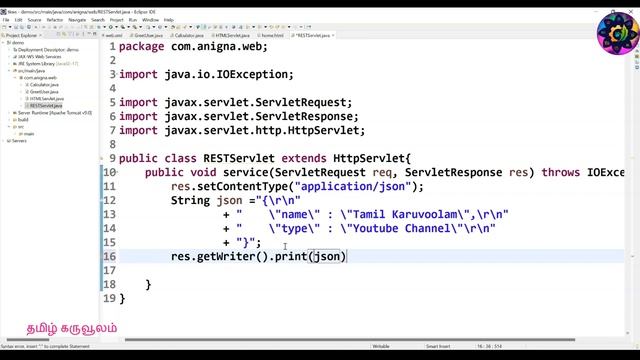Click the Save toolbar icon
Image resolution: width=640 pixels, height=360 pixels.
[x=16, y=27]
